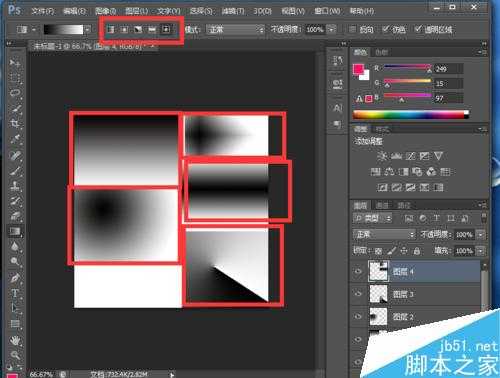Select the Type tool
Image resolution: width=500 pixels, height=378 pixels.
15,293
